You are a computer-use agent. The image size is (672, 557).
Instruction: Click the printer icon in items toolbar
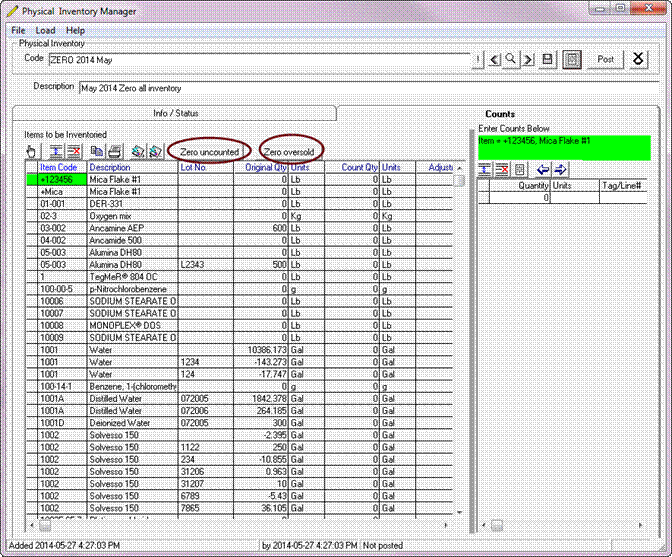coord(114,152)
